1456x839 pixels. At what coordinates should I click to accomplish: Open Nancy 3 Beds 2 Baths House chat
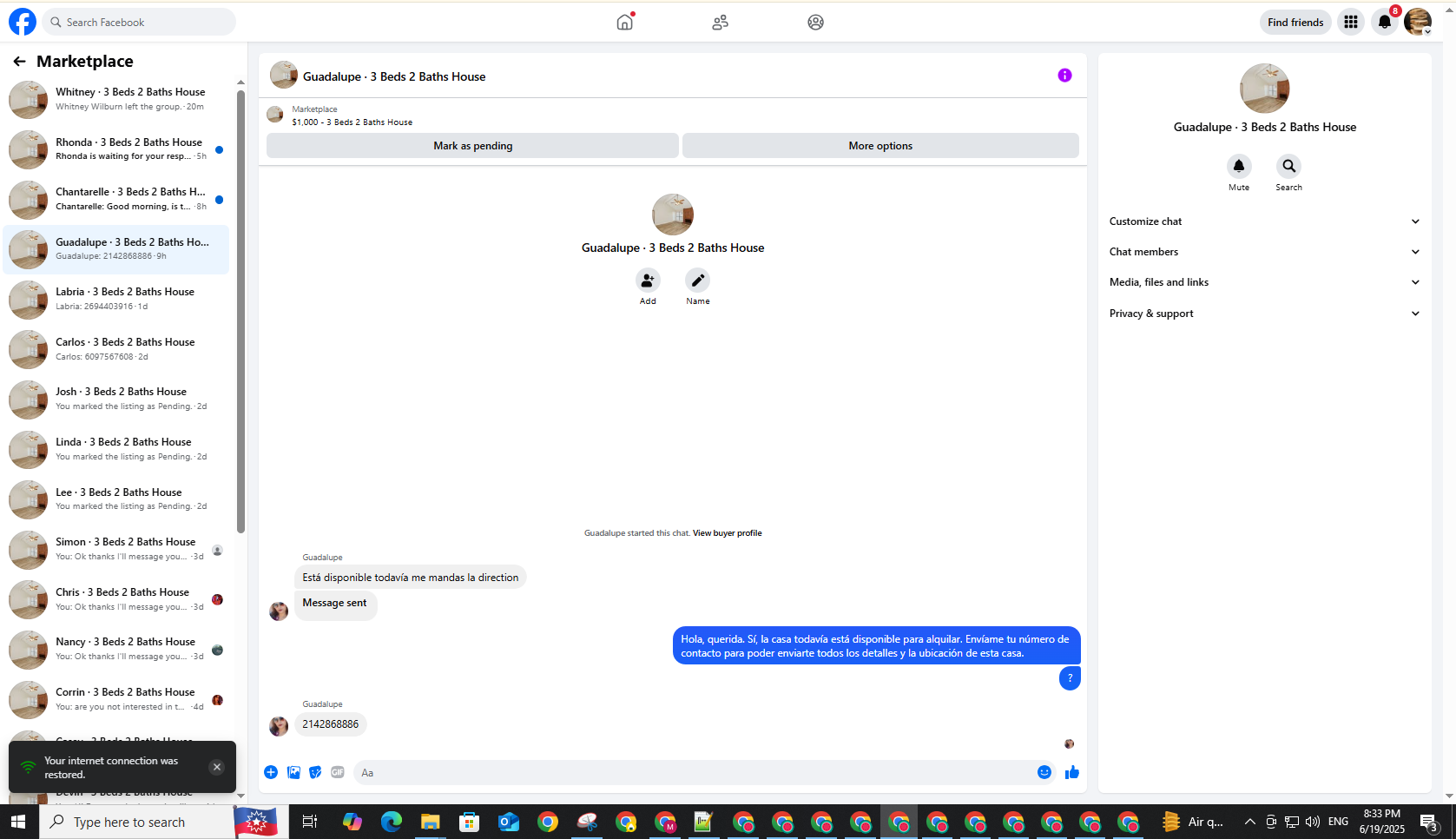tap(116, 649)
